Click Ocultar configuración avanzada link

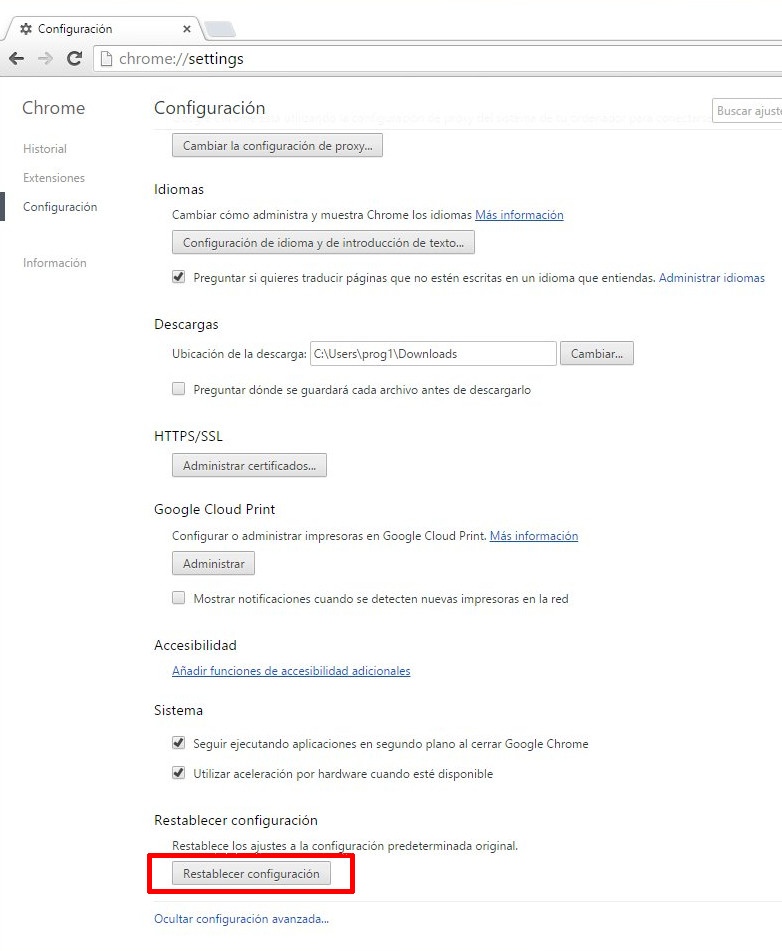[x=241, y=919]
